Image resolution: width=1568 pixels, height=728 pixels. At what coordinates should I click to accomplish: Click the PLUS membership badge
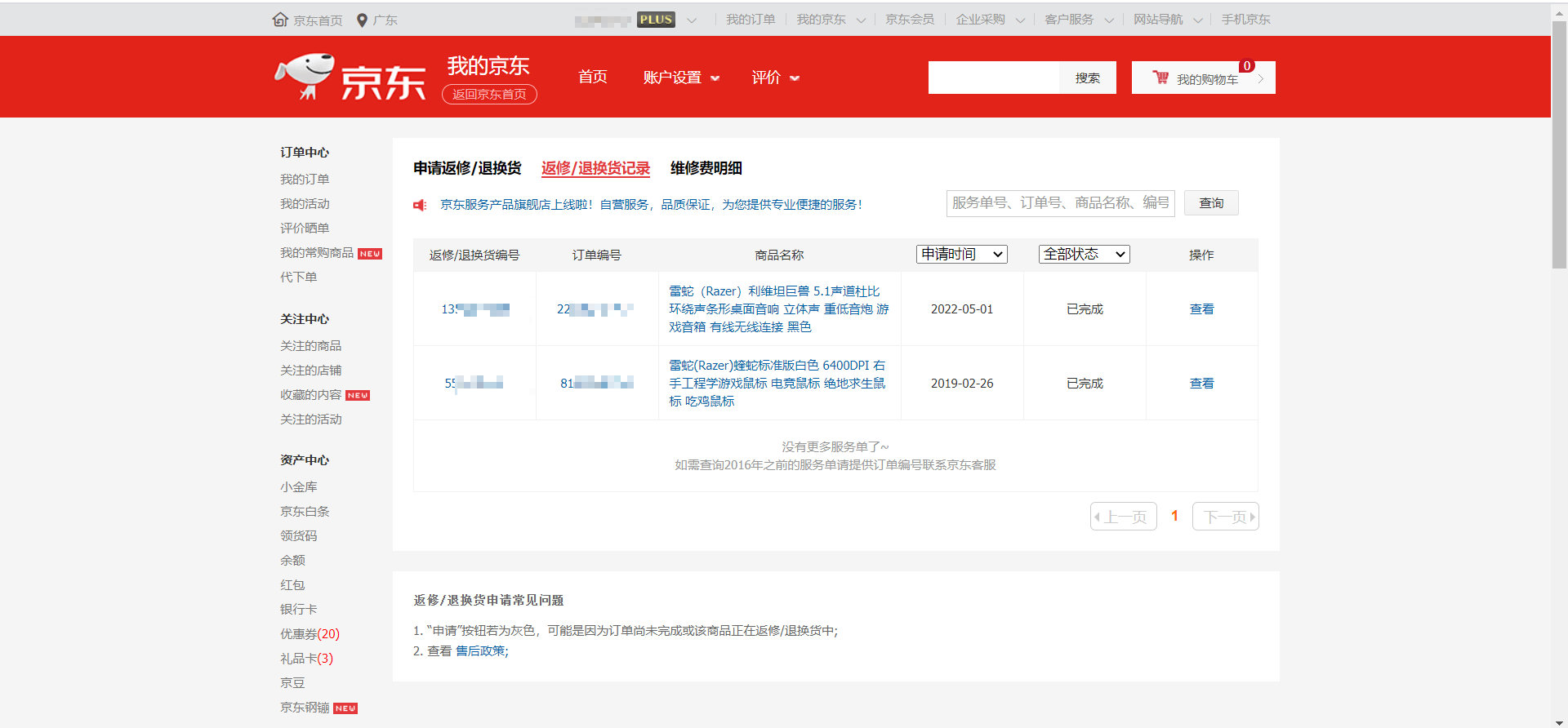[656, 20]
